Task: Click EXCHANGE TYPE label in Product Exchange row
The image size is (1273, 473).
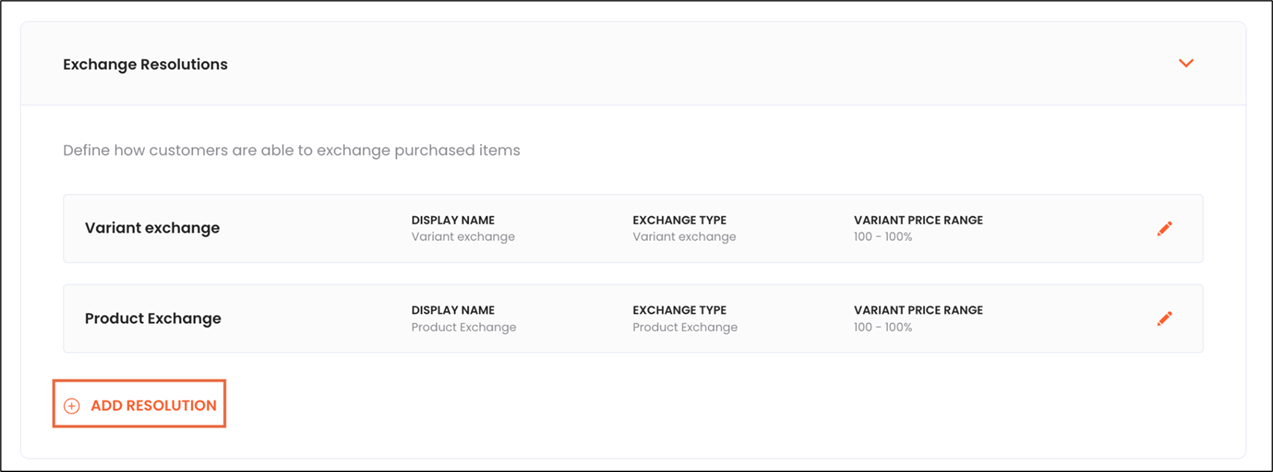Action: [x=679, y=310]
